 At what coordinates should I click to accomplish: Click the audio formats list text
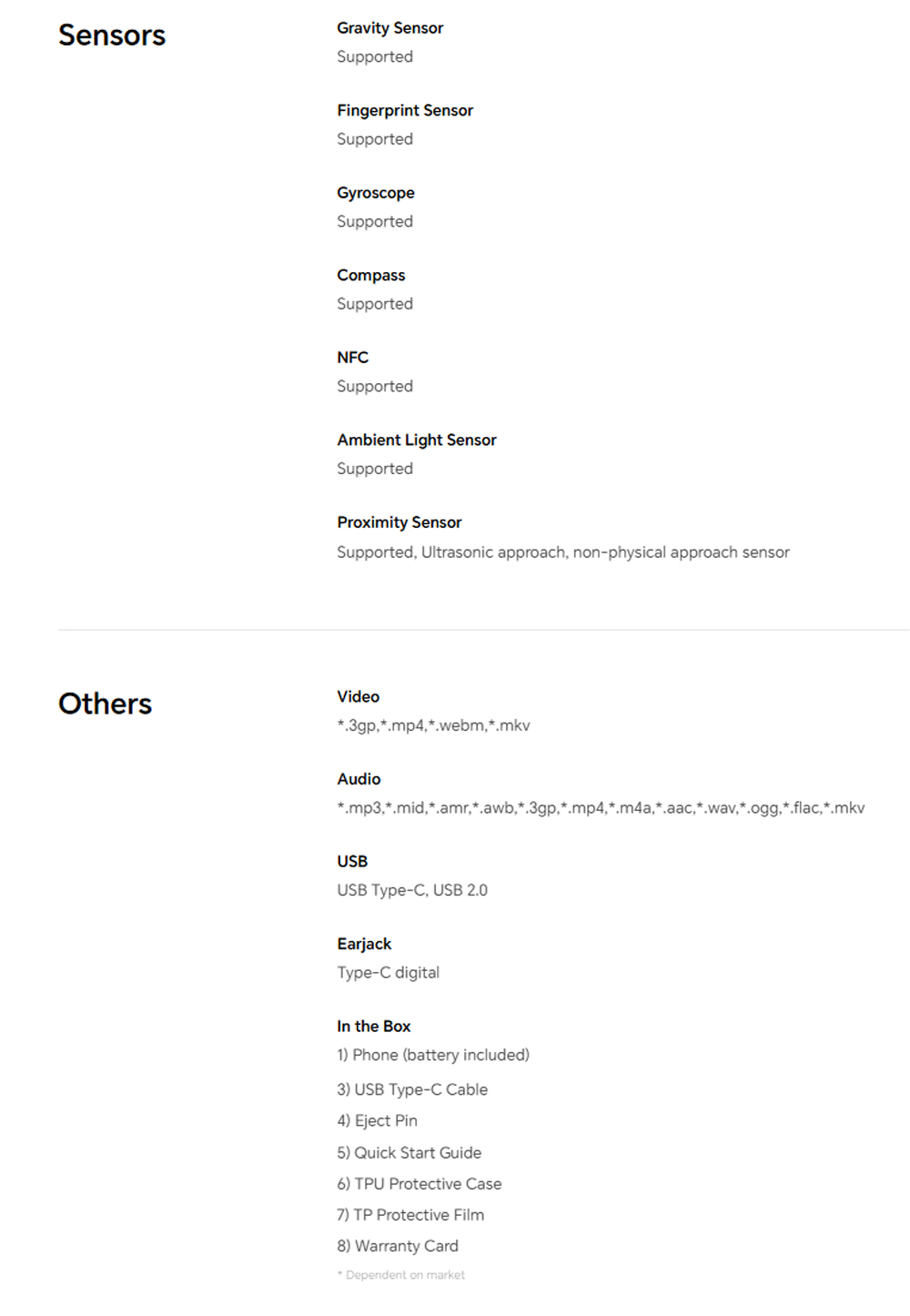click(601, 808)
